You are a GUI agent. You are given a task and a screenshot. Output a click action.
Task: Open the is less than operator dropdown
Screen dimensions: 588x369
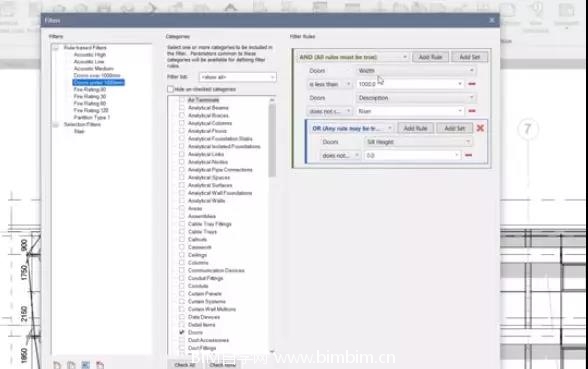329,84
